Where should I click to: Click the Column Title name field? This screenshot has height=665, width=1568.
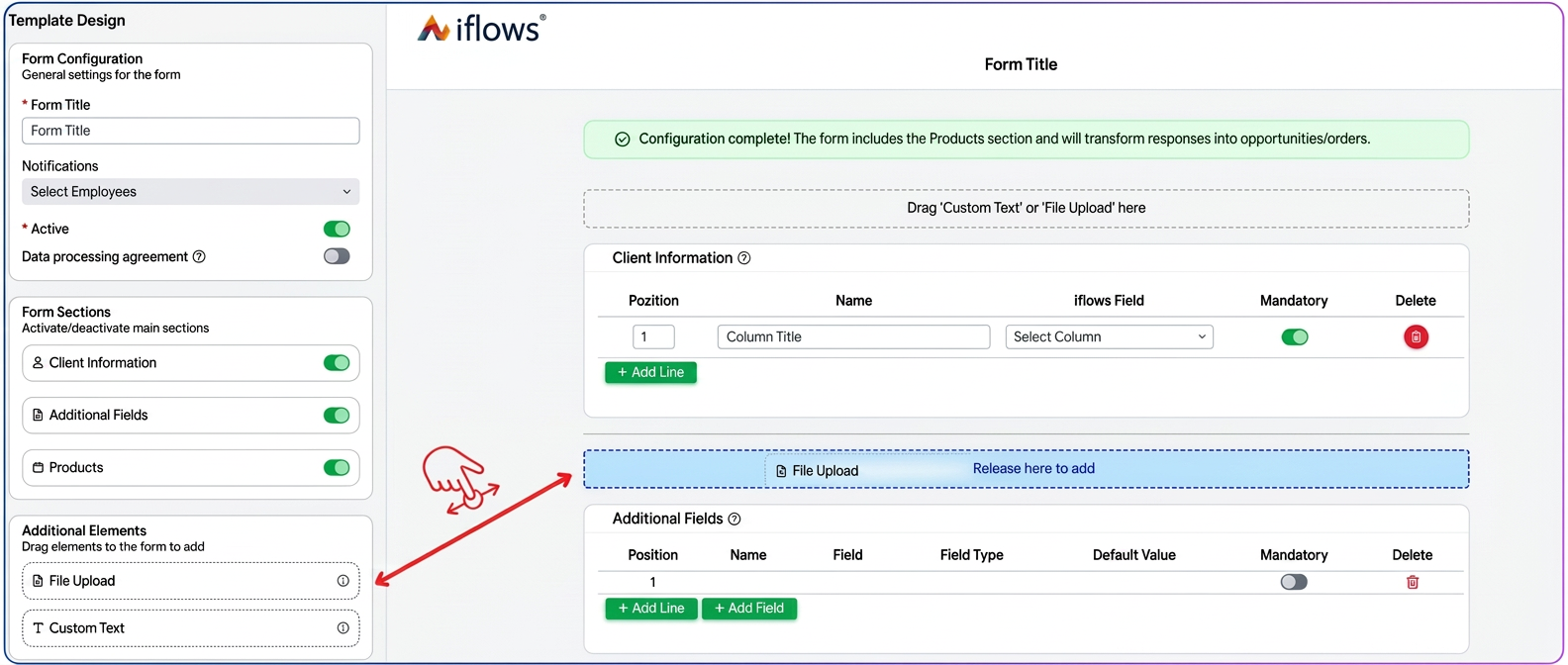point(853,336)
